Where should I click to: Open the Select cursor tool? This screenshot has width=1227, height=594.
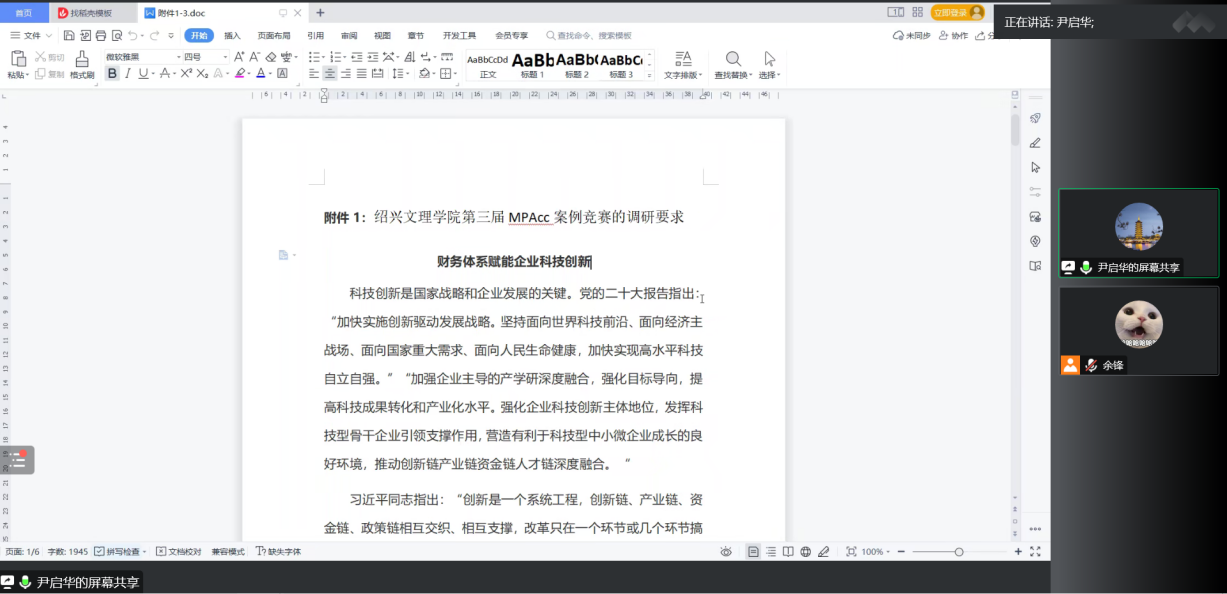[x=768, y=64]
